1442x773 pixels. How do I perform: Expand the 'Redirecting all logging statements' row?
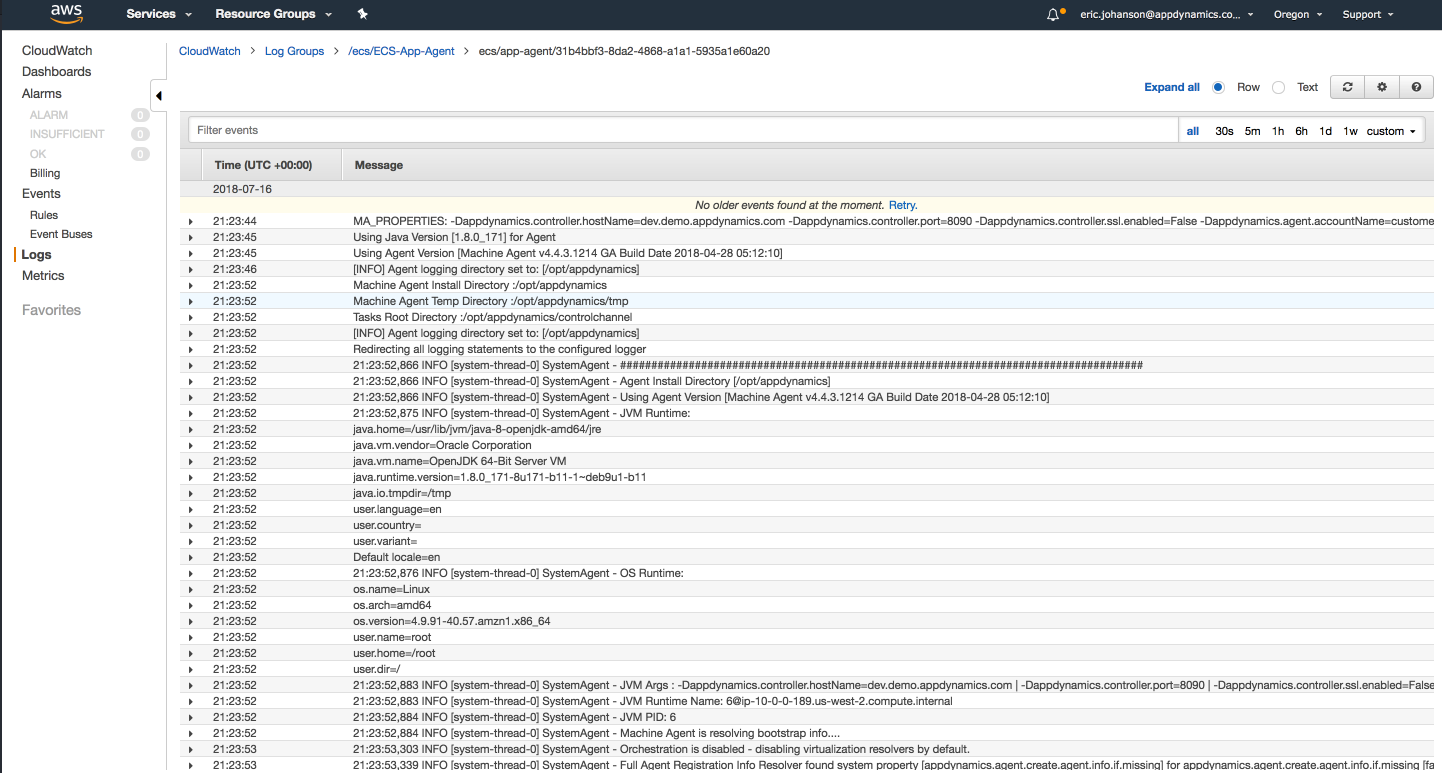(x=190, y=349)
